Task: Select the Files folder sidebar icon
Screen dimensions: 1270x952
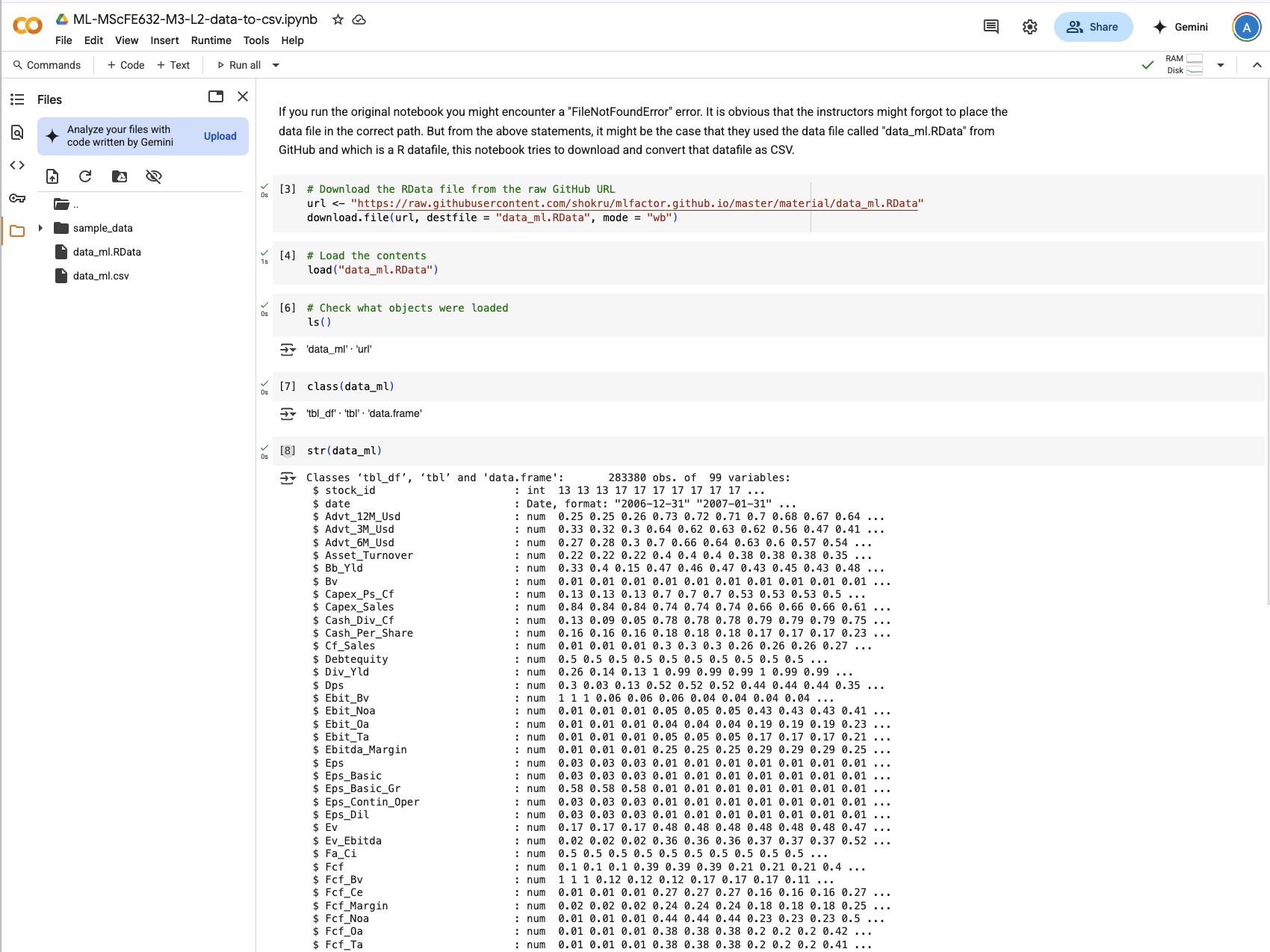Action: (x=17, y=231)
